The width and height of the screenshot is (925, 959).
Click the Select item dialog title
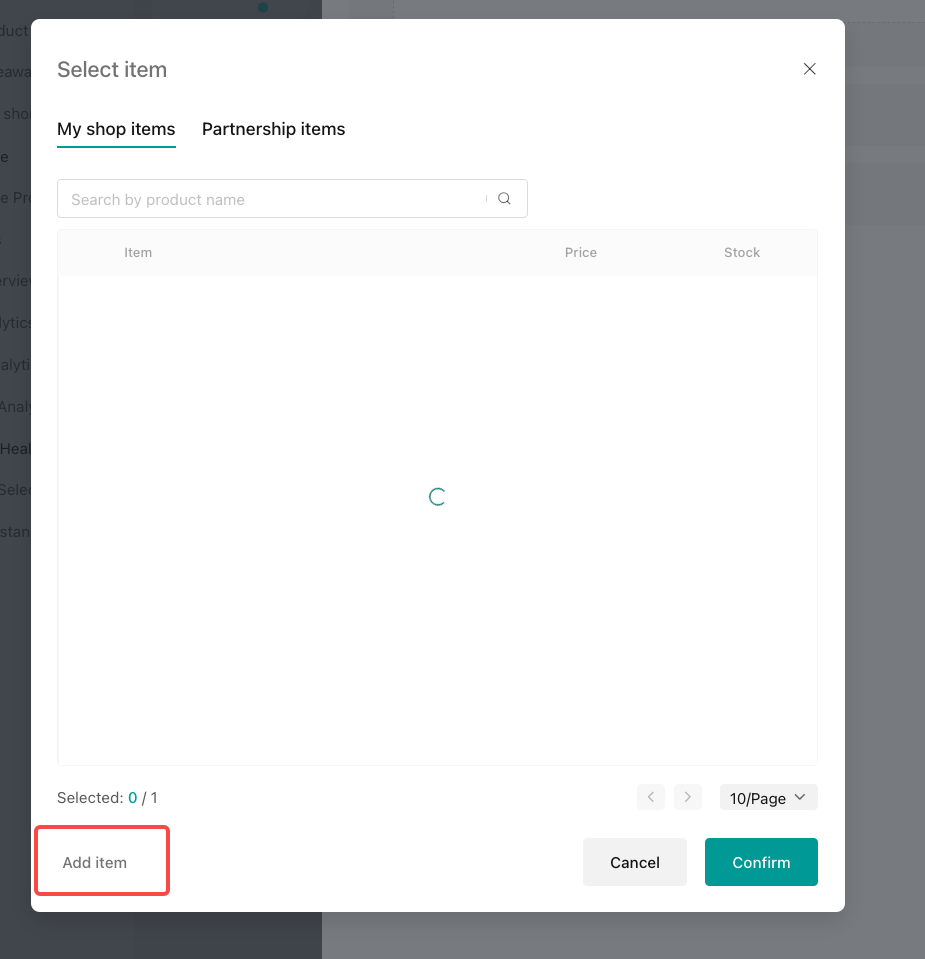click(112, 70)
